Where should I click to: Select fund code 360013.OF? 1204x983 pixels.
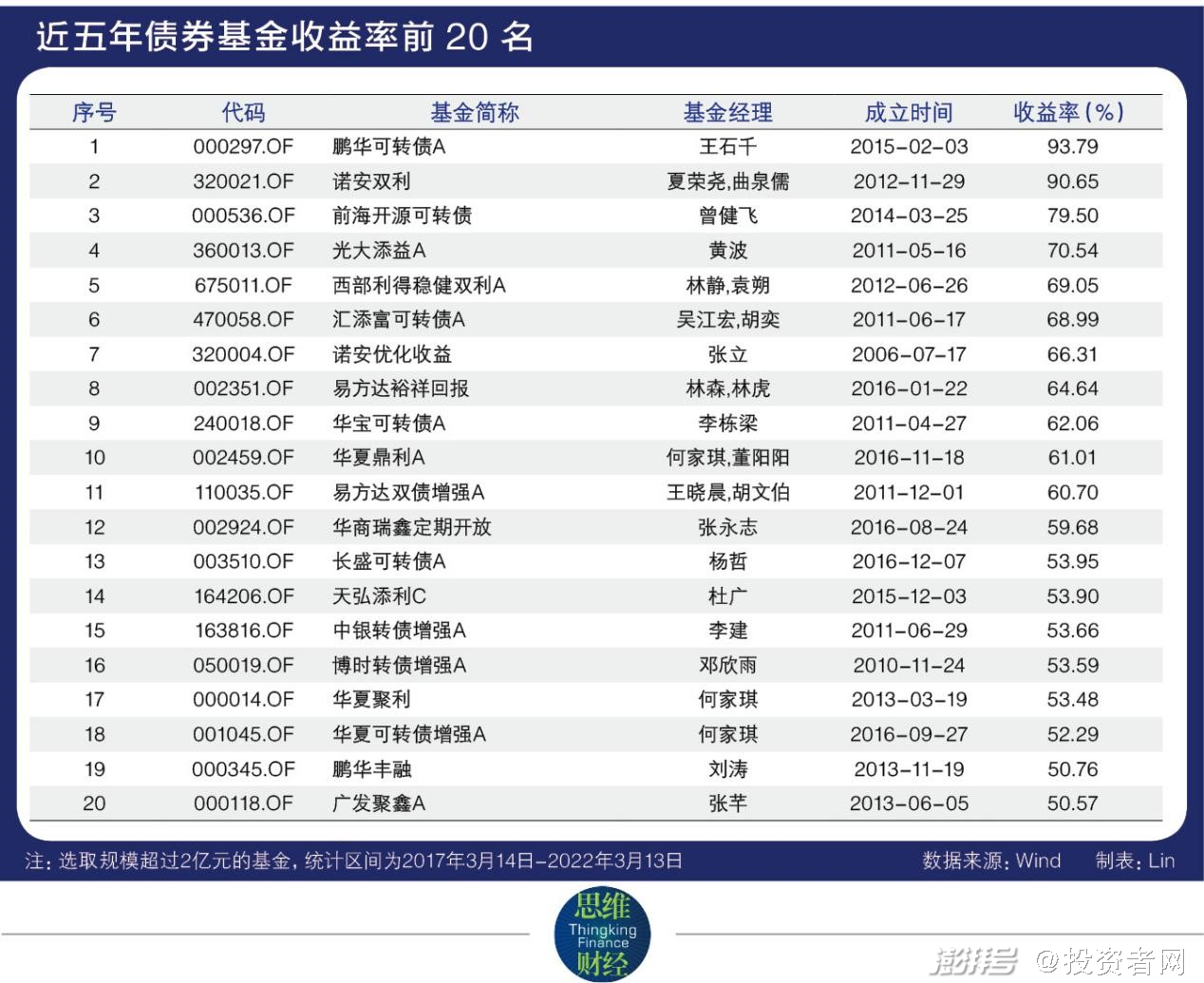click(x=243, y=251)
